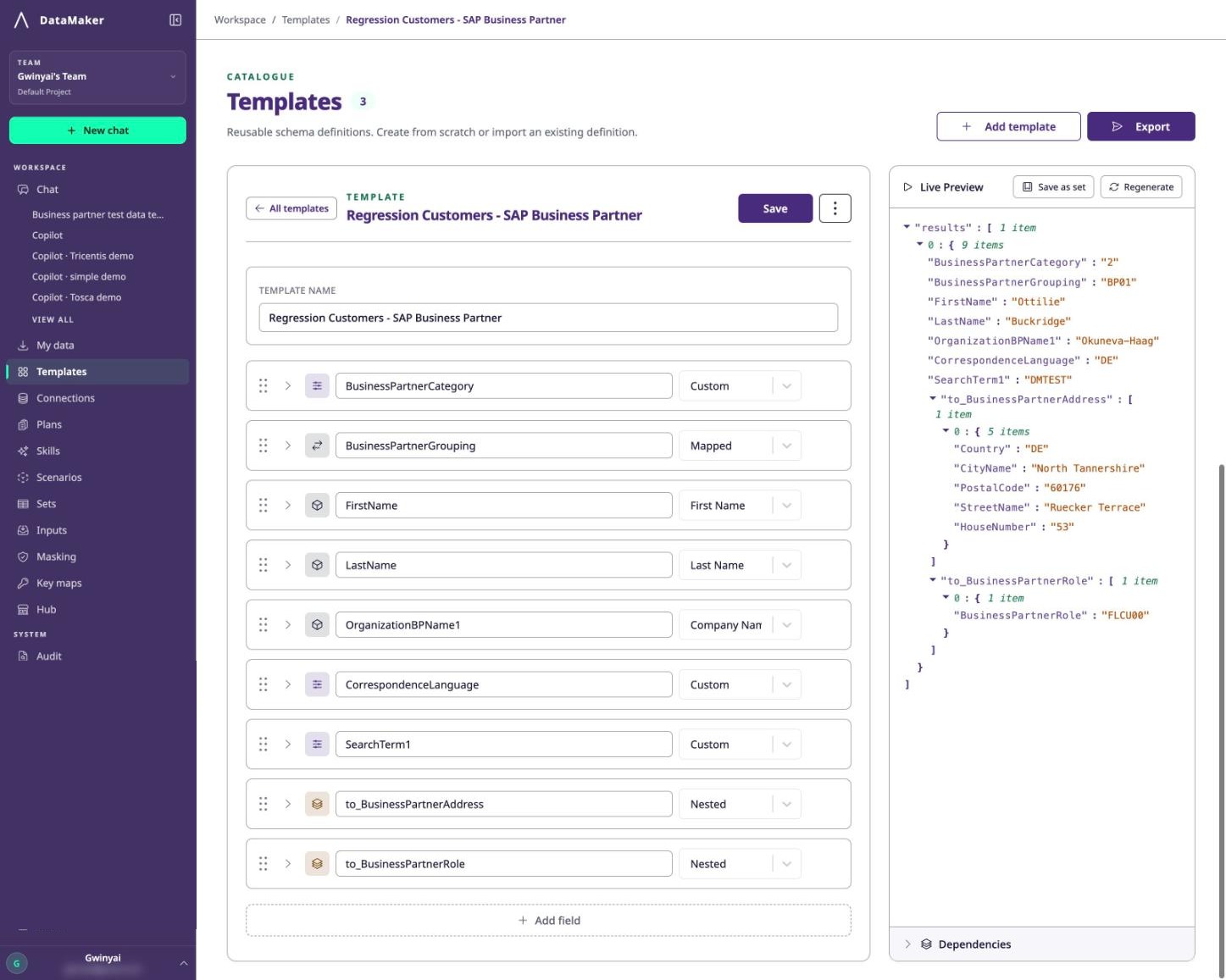Grab the SearchTerm1 row drag handle
The image size is (1226, 980).
pyautogui.click(x=264, y=744)
